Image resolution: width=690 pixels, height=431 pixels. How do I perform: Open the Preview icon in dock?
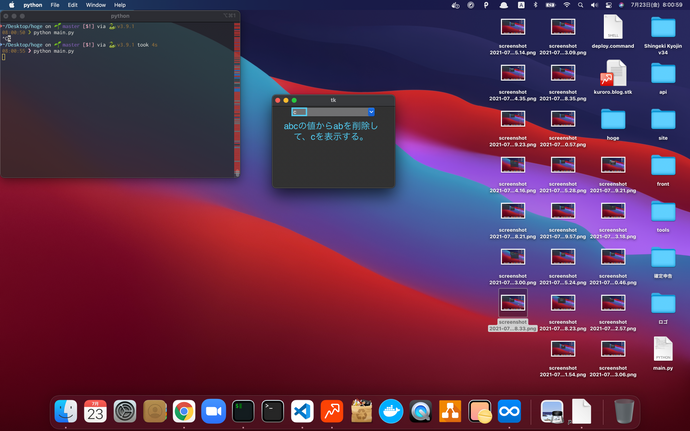point(552,411)
